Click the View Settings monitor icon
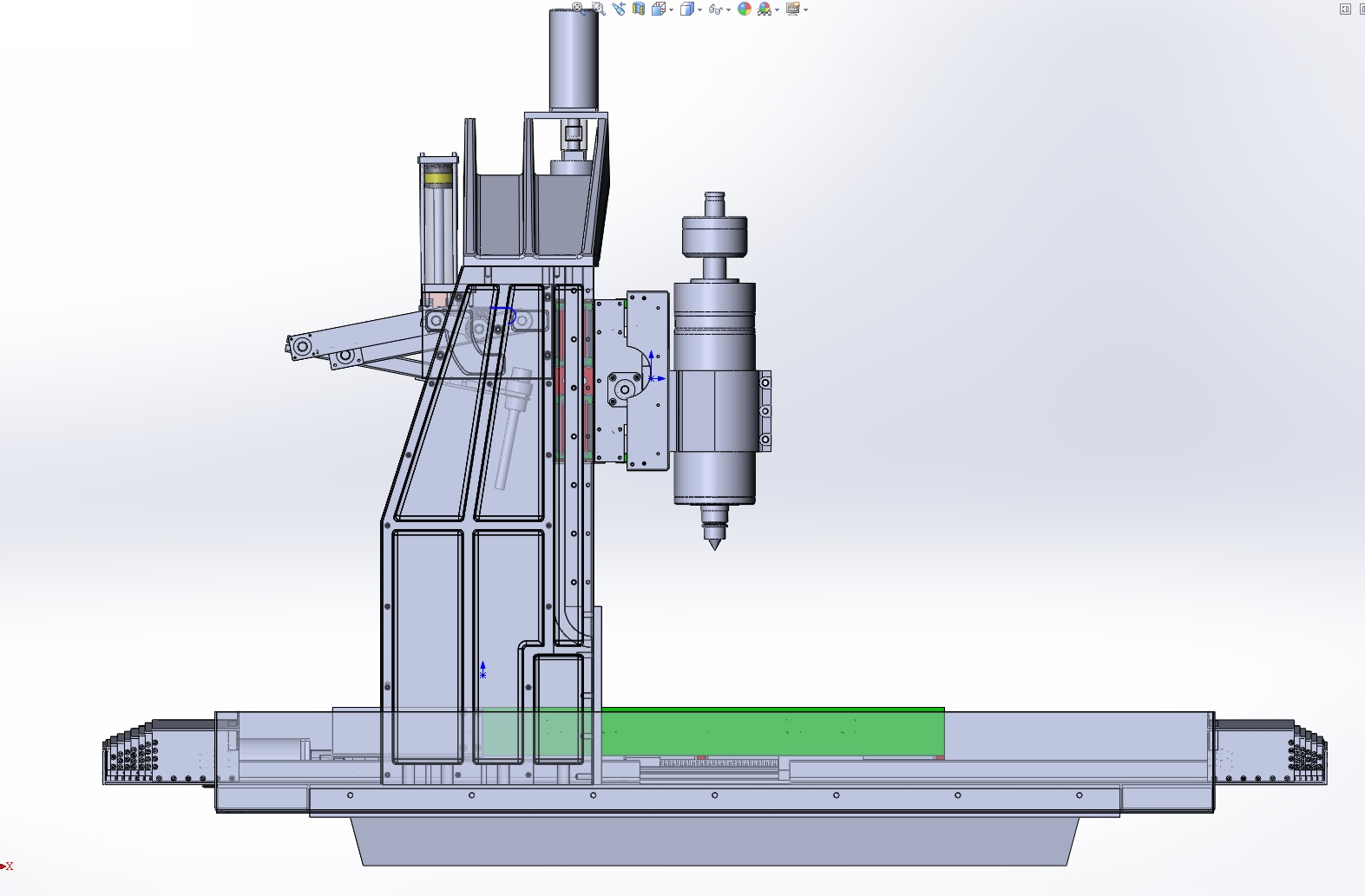Viewport: 1365px width, 896px height. click(x=793, y=9)
